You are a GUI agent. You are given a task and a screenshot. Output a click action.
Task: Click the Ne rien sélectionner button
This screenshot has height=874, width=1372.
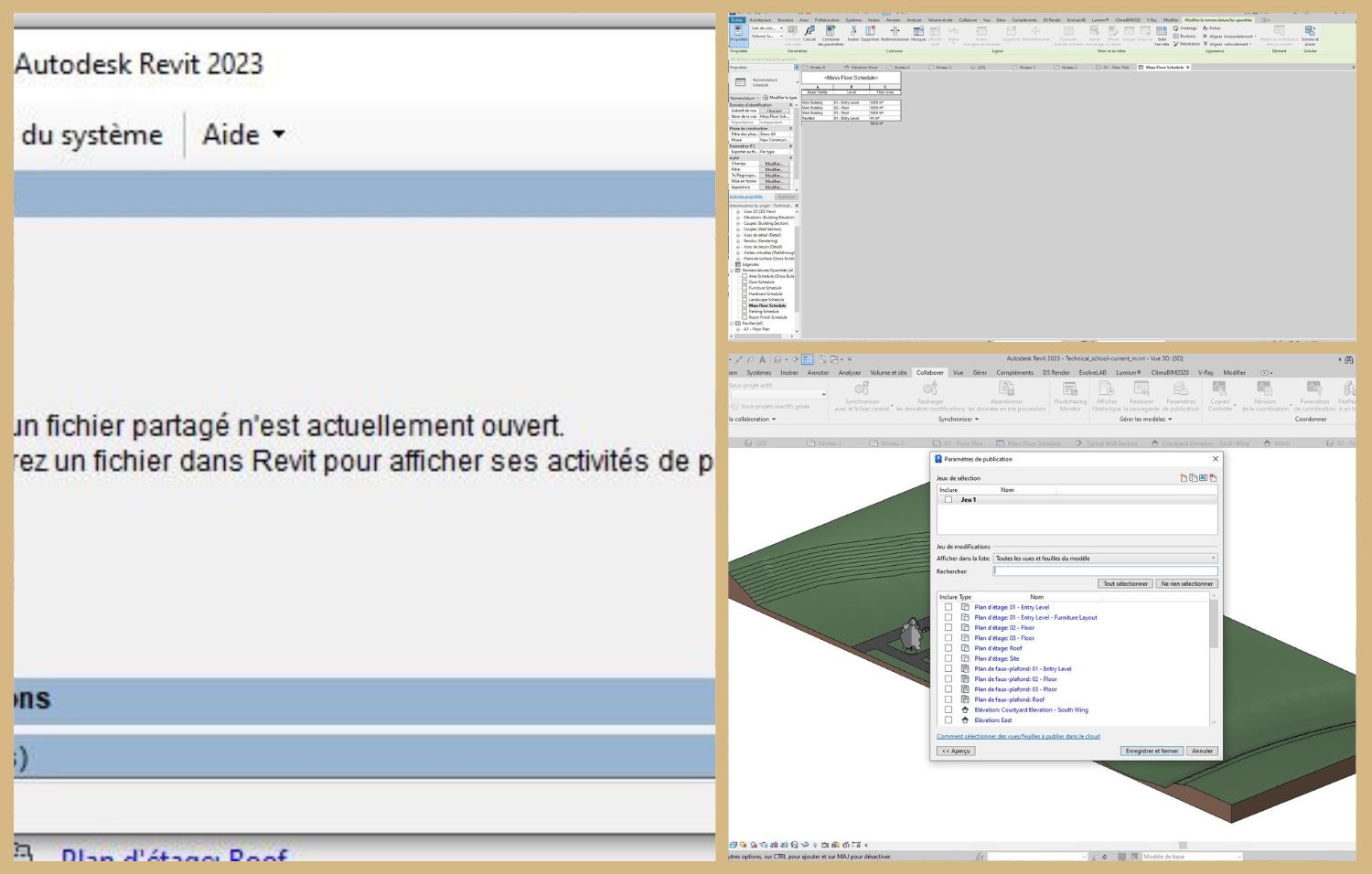(1187, 584)
